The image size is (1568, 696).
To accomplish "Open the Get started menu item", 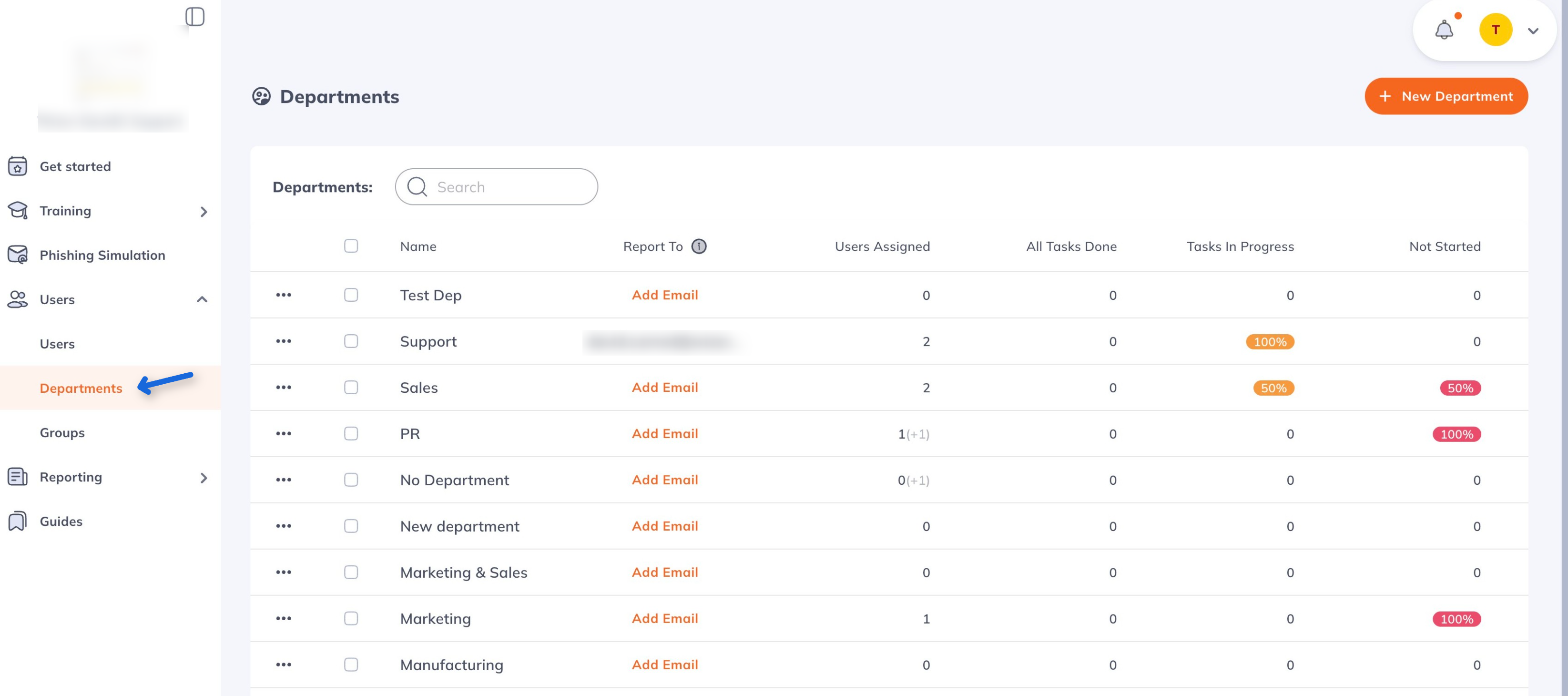I will coord(75,166).
